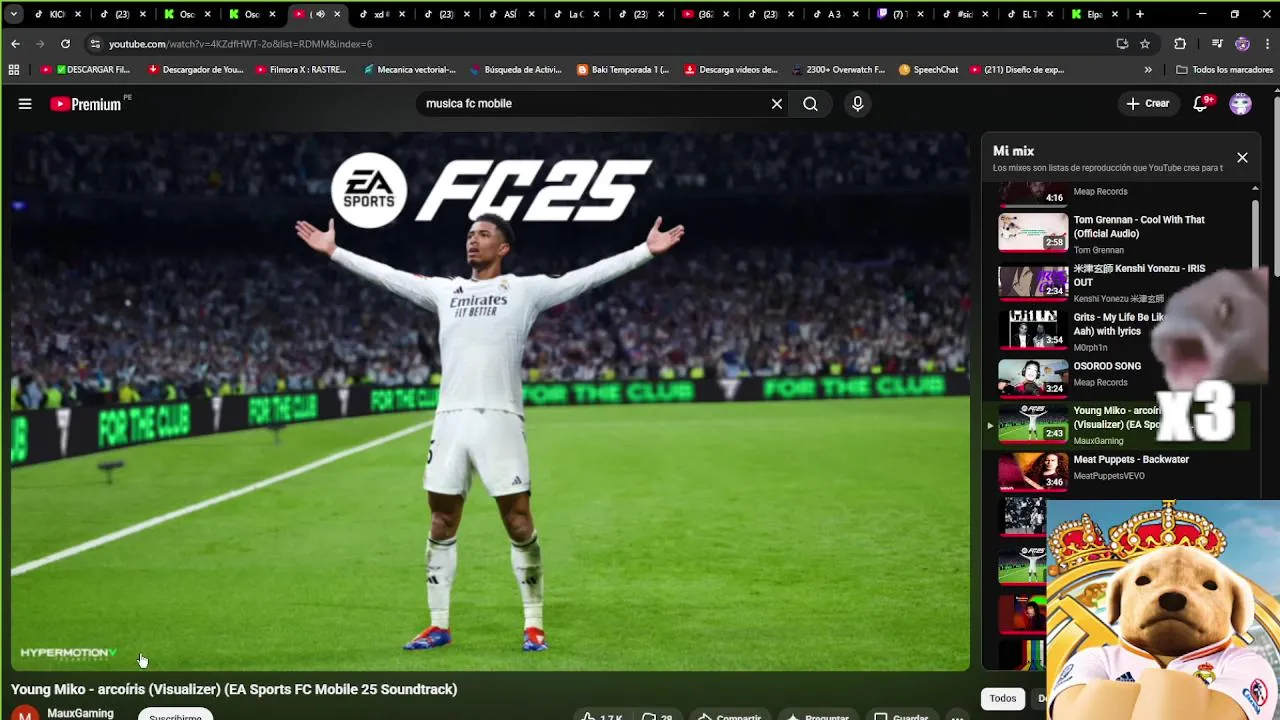The width and height of the screenshot is (1280, 720).
Task: Switch to the ASÍ tab
Action: click(x=510, y=14)
